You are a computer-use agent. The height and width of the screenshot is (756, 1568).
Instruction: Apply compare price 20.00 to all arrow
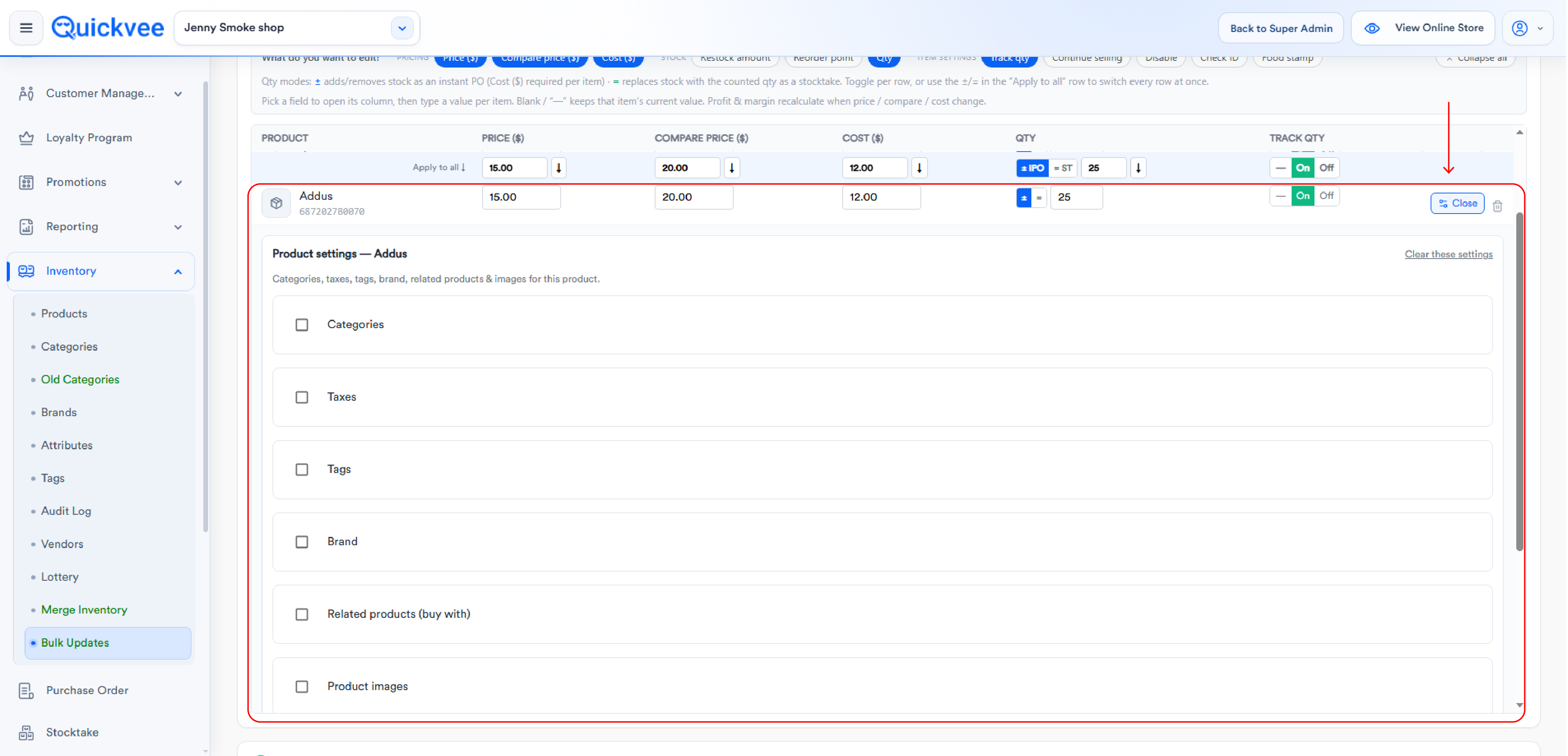point(732,168)
